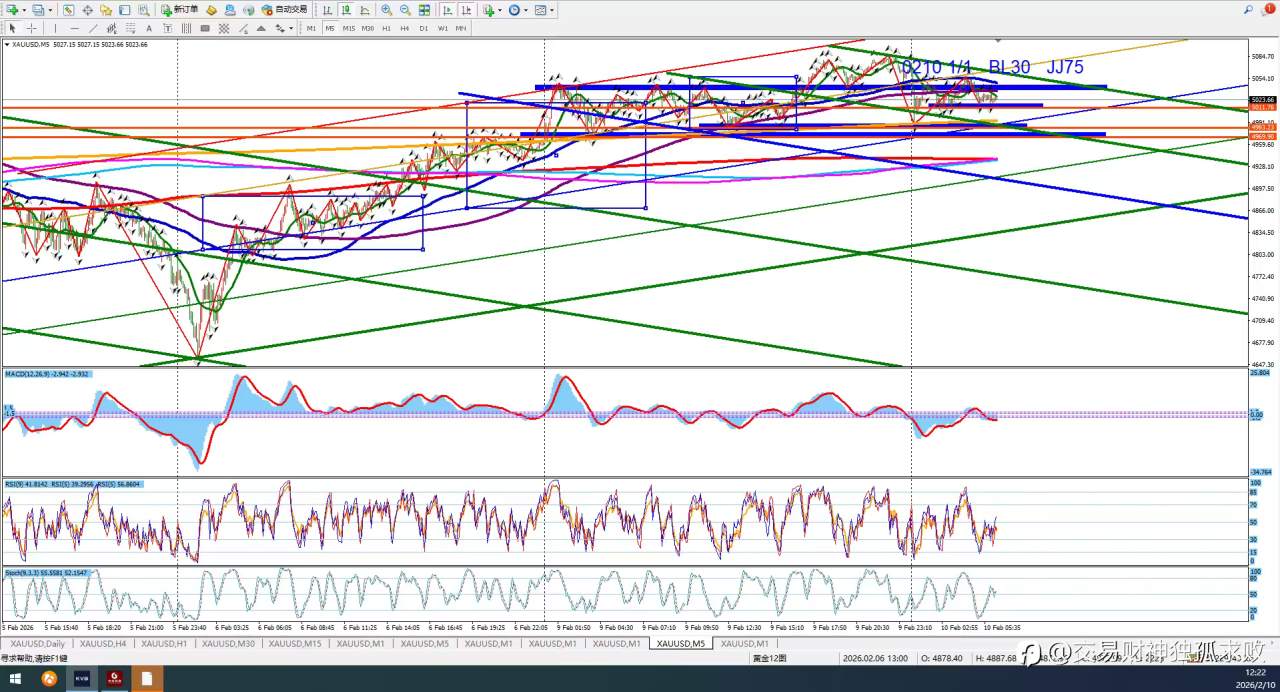Choose the text label tool
Screen dimensions: 1280x692
click(149, 28)
